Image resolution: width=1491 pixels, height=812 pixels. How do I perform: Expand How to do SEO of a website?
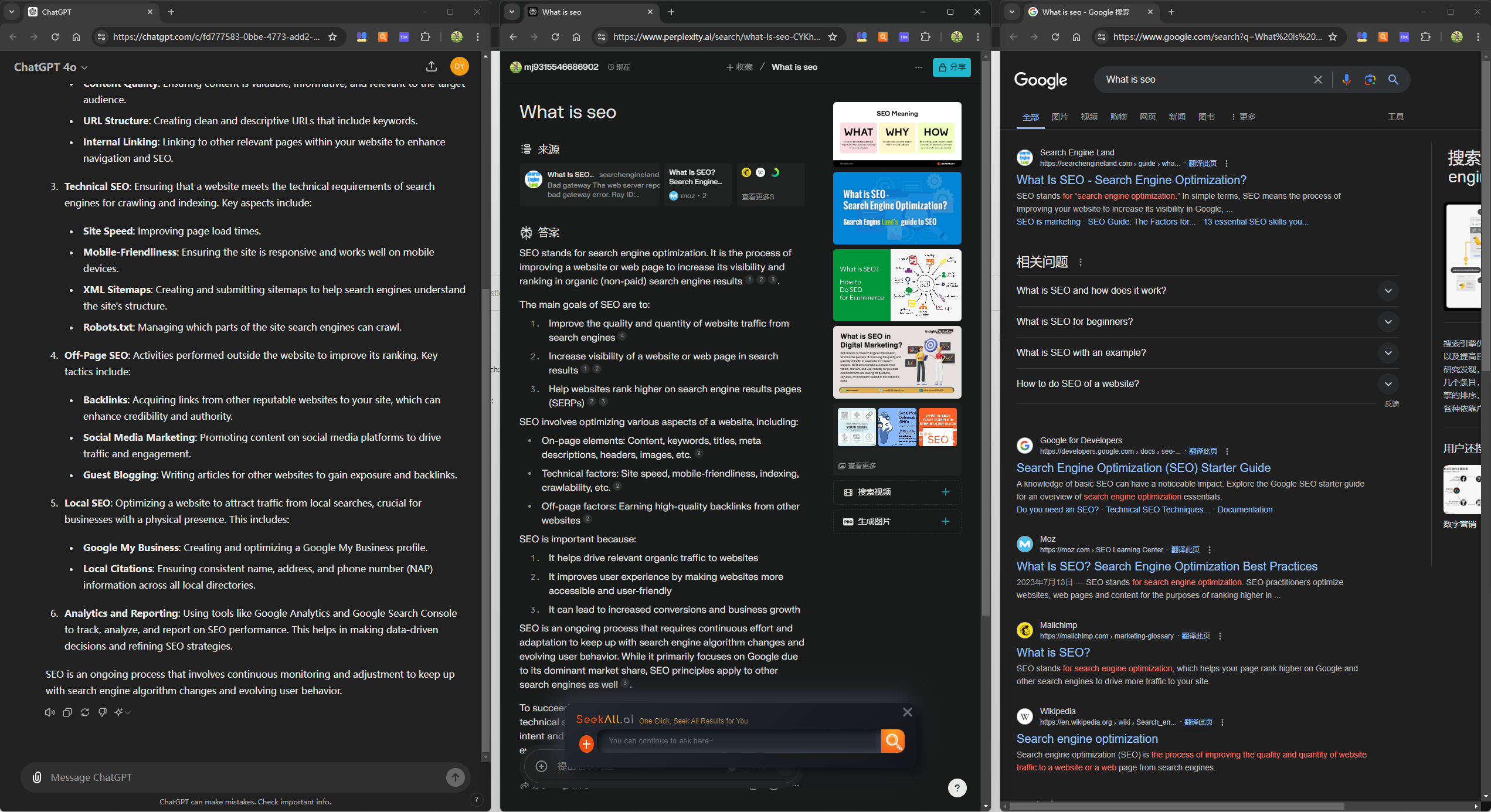tap(1207, 384)
